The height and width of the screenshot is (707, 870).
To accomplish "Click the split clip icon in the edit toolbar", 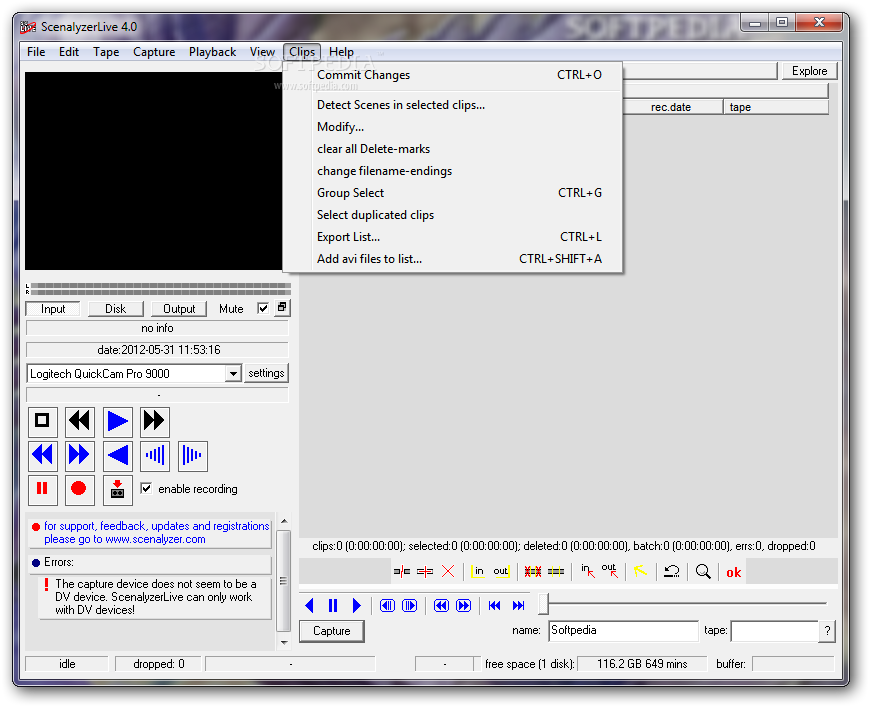I will pyautogui.click(x=402, y=571).
